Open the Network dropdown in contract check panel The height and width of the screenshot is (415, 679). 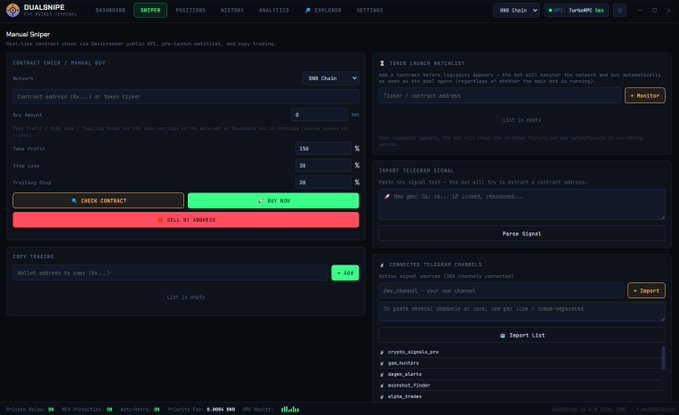pyautogui.click(x=331, y=78)
